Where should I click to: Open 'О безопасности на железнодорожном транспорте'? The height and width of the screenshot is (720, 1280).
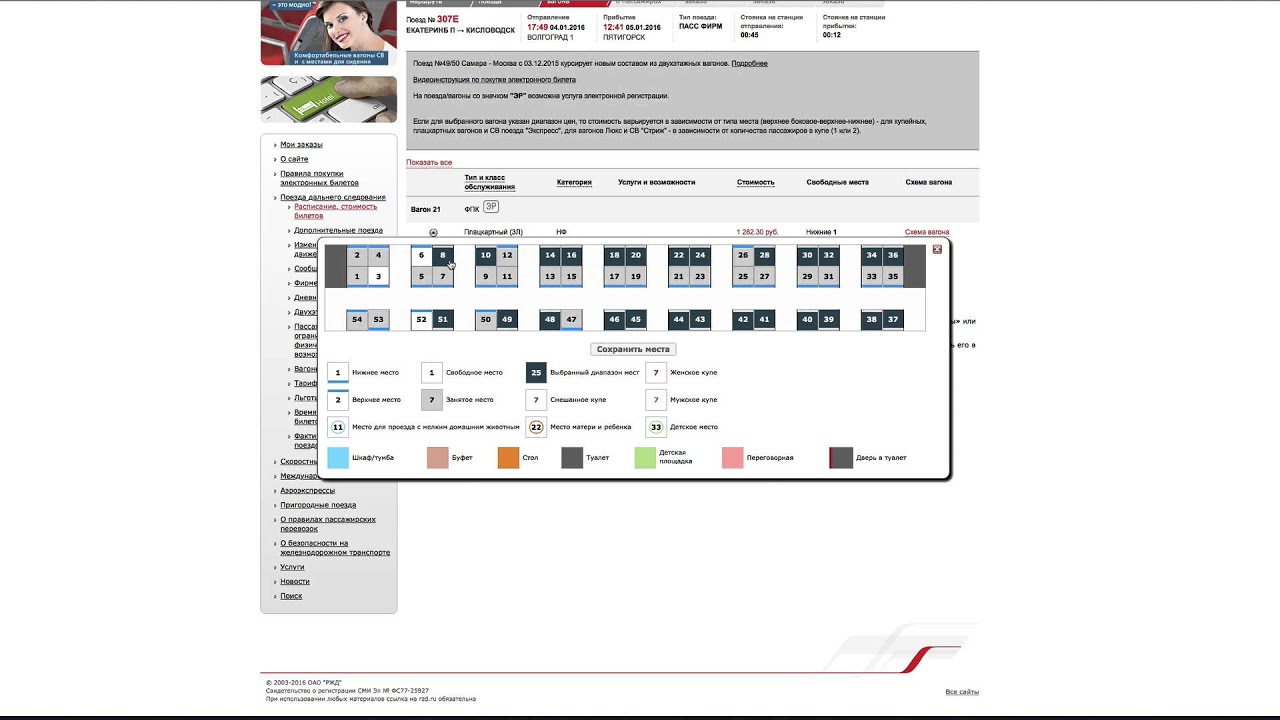click(x=335, y=548)
